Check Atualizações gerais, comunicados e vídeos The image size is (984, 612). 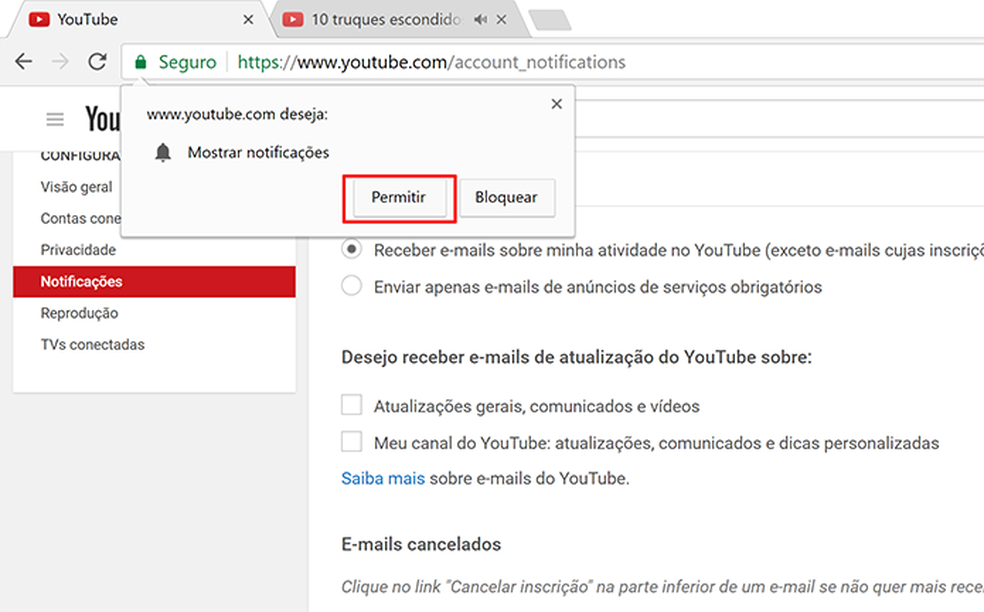pyautogui.click(x=351, y=406)
